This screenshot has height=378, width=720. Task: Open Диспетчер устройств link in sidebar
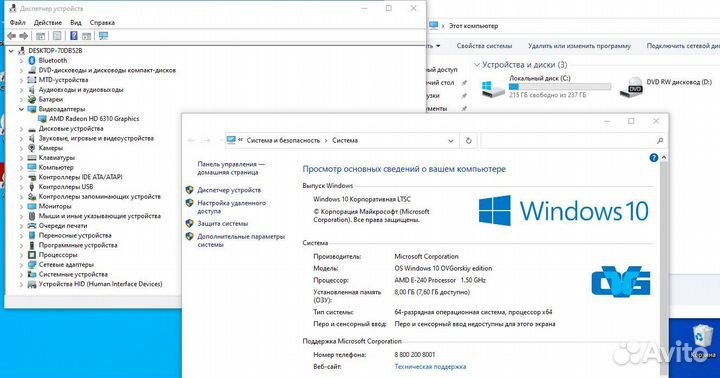229,190
